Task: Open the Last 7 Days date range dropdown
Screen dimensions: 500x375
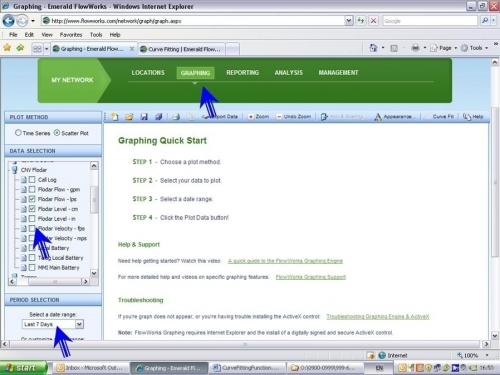Action: tap(79, 324)
